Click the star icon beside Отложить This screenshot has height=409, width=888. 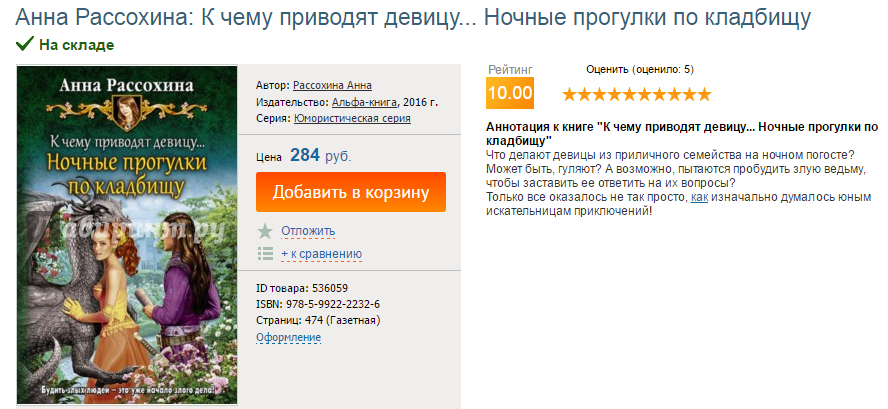[x=265, y=231]
